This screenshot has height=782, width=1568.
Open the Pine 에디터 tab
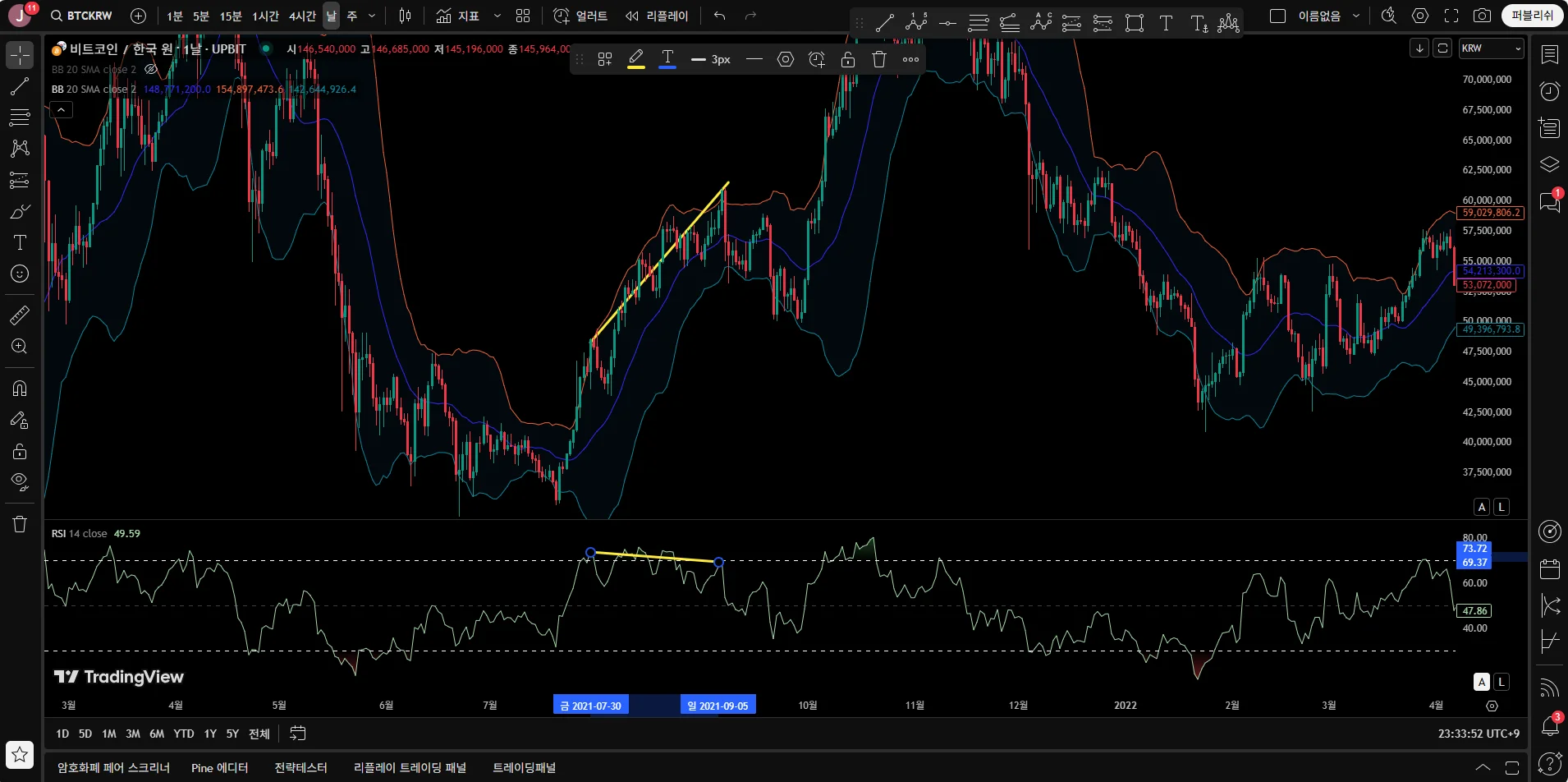click(x=219, y=767)
